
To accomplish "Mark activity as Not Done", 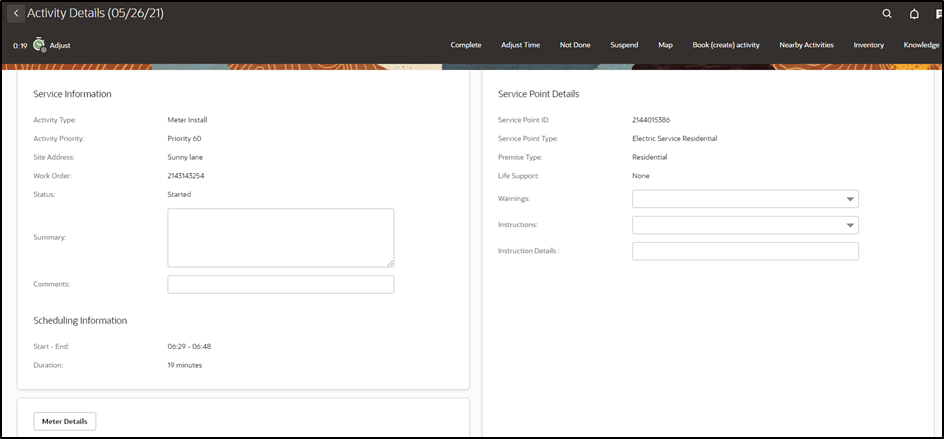I will [575, 45].
